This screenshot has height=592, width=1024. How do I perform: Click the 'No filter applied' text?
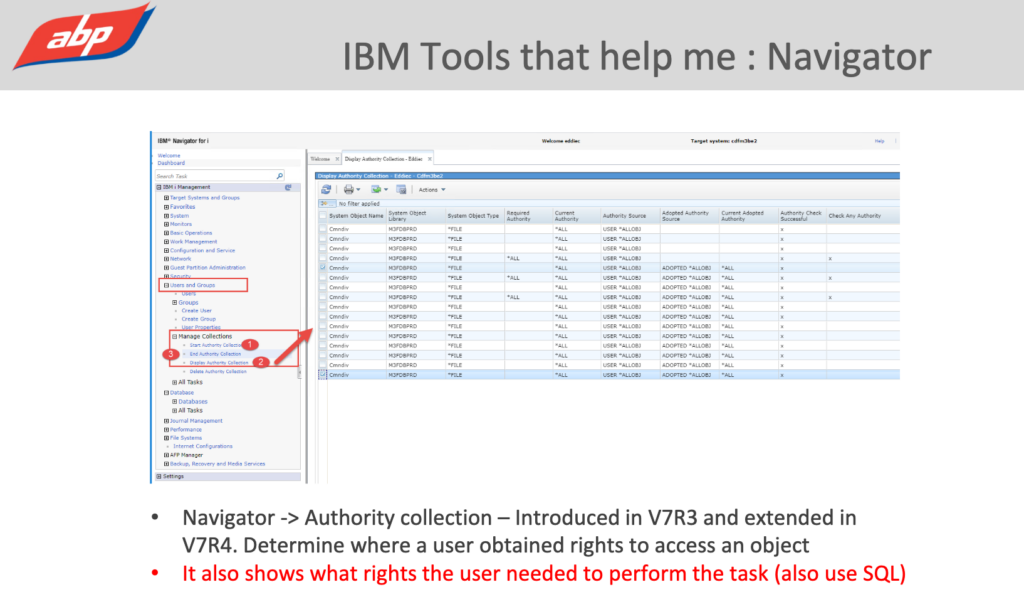359,204
